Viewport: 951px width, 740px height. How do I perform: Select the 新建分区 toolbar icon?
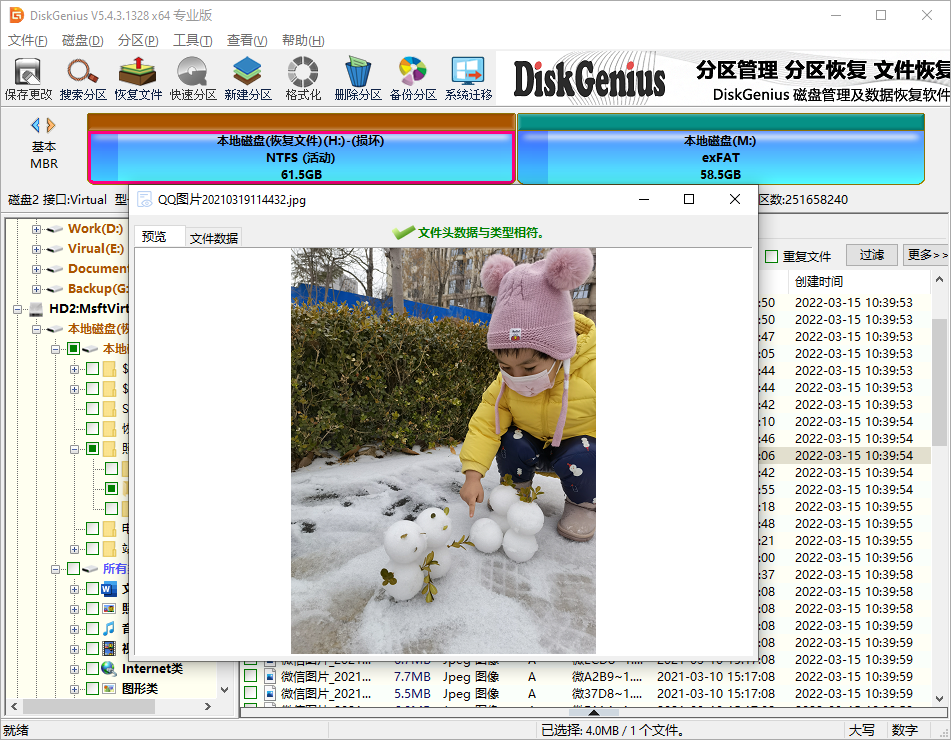point(247,78)
